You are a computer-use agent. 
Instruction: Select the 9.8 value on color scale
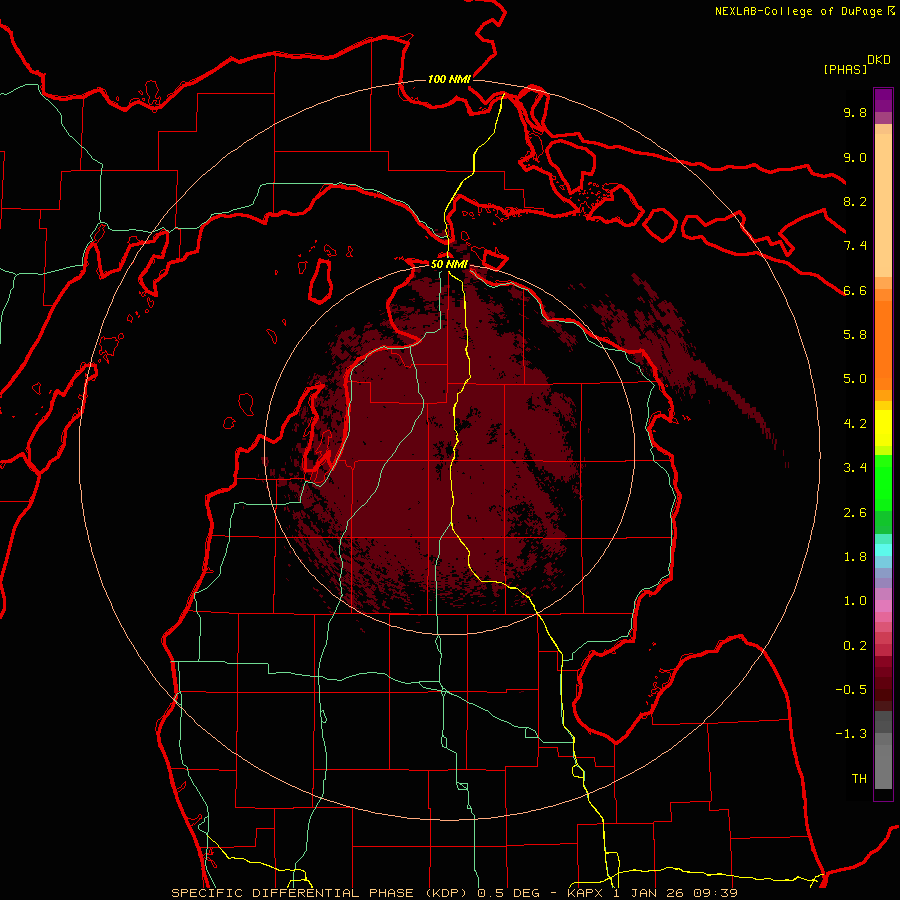click(855, 112)
